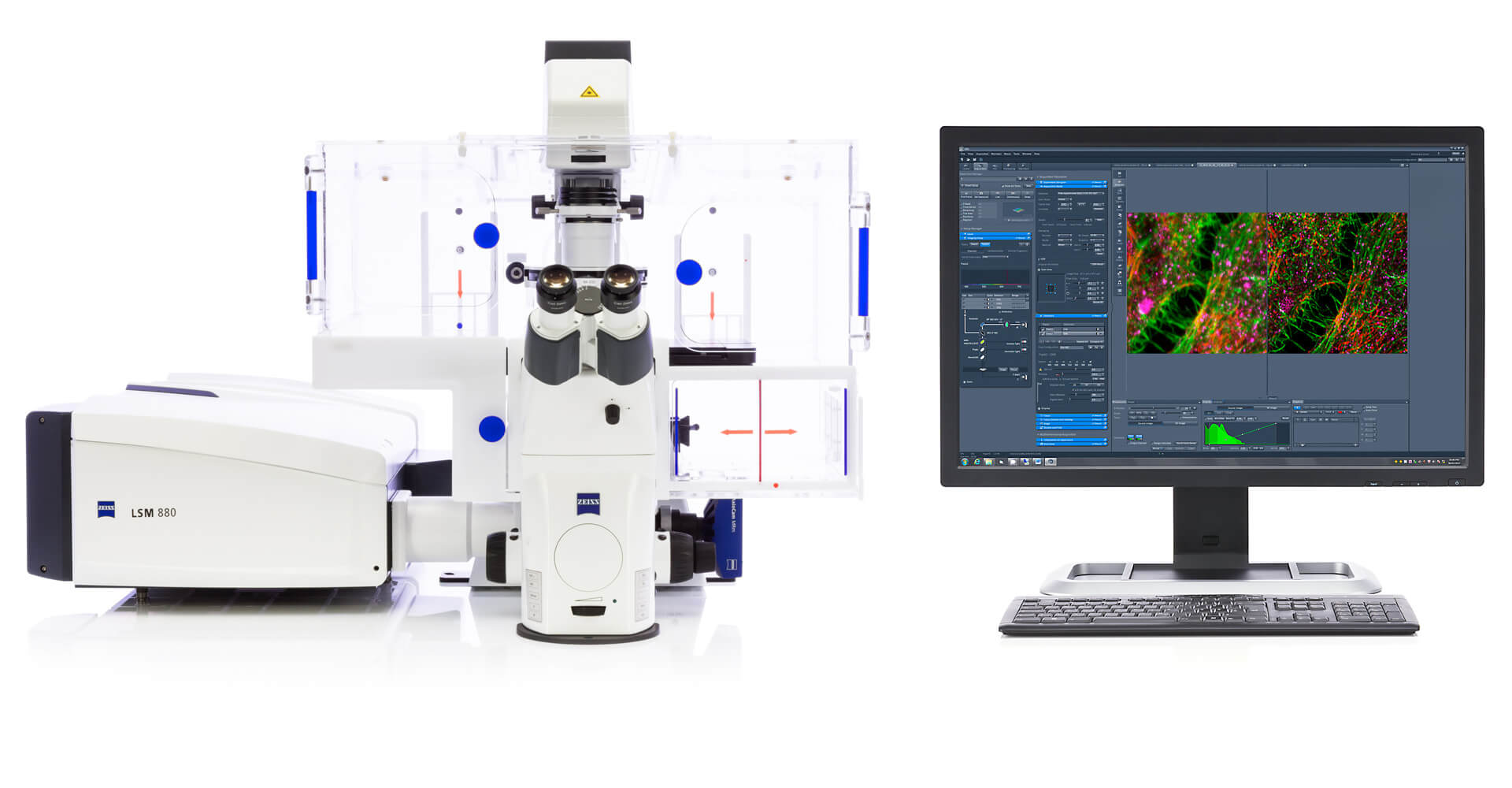Switch to the Locate main tab
Viewport: 1512px width, 788px height.
coord(966,167)
